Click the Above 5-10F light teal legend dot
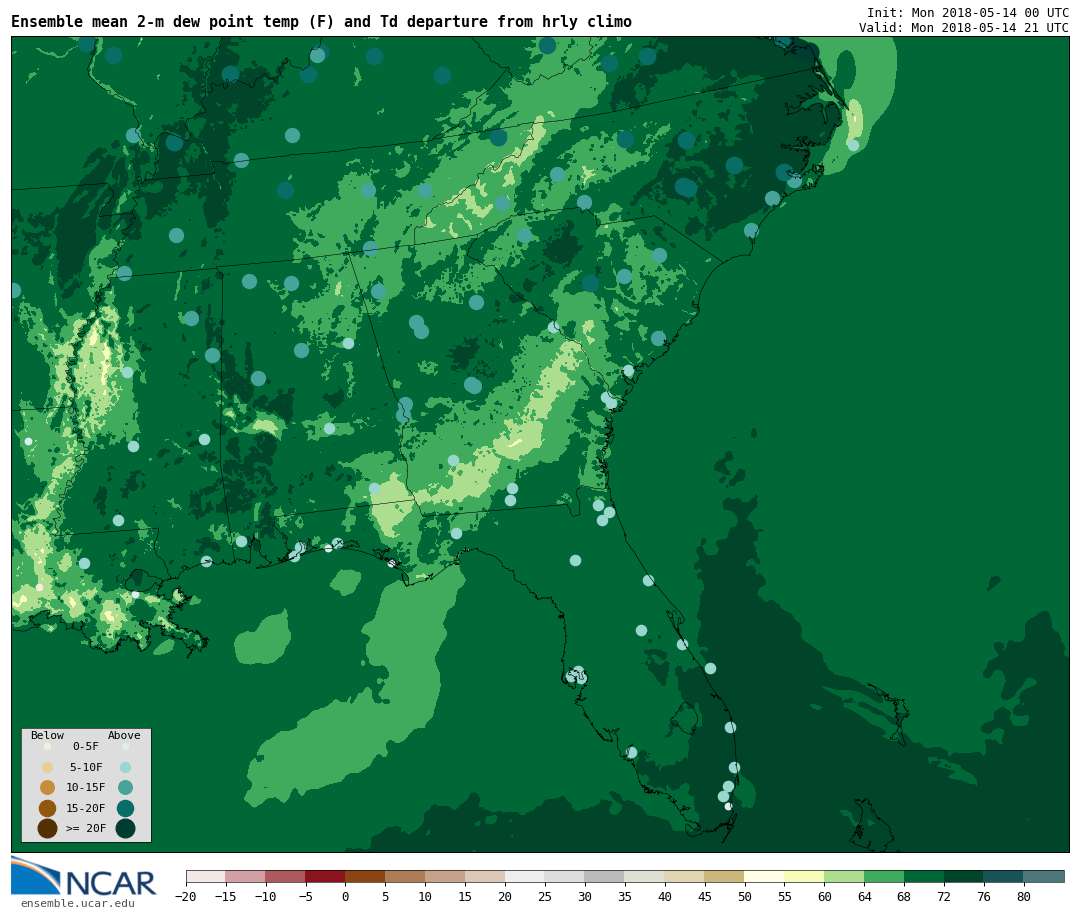 [125, 767]
